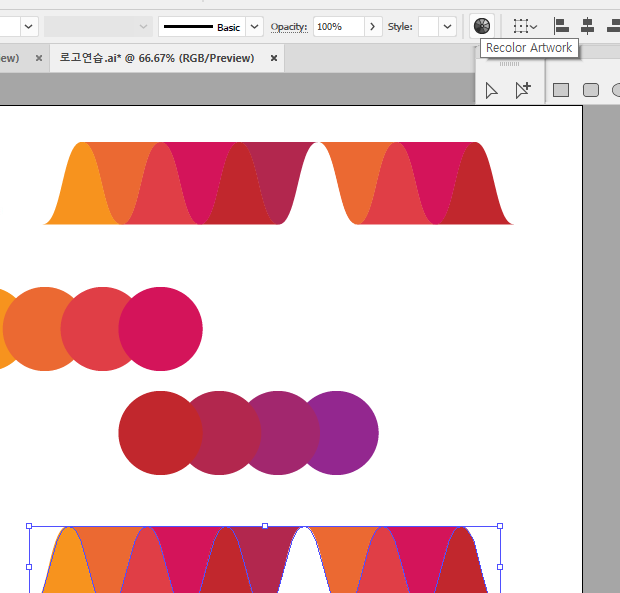Screen dimensions: 620x593
Task: Click the Basic stroke preview line
Action: 188,26
